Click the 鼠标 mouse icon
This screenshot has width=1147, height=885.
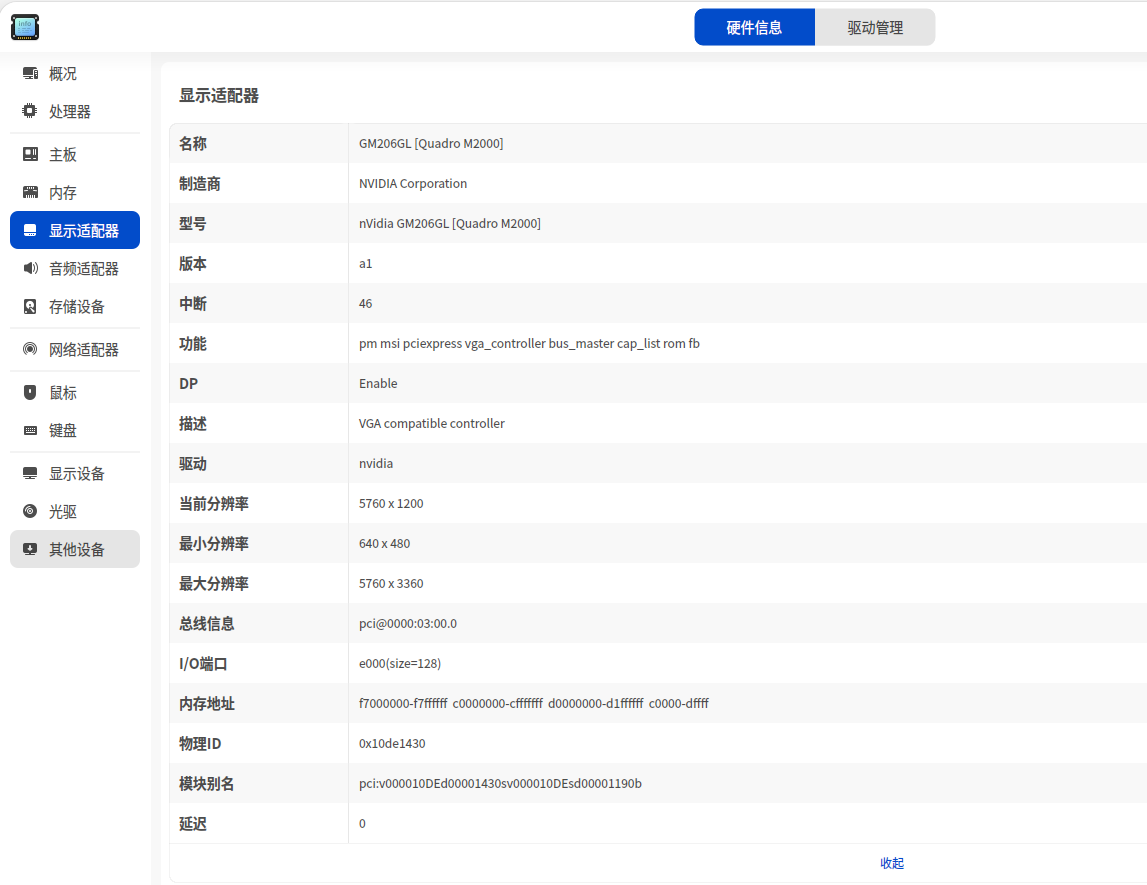[30, 393]
